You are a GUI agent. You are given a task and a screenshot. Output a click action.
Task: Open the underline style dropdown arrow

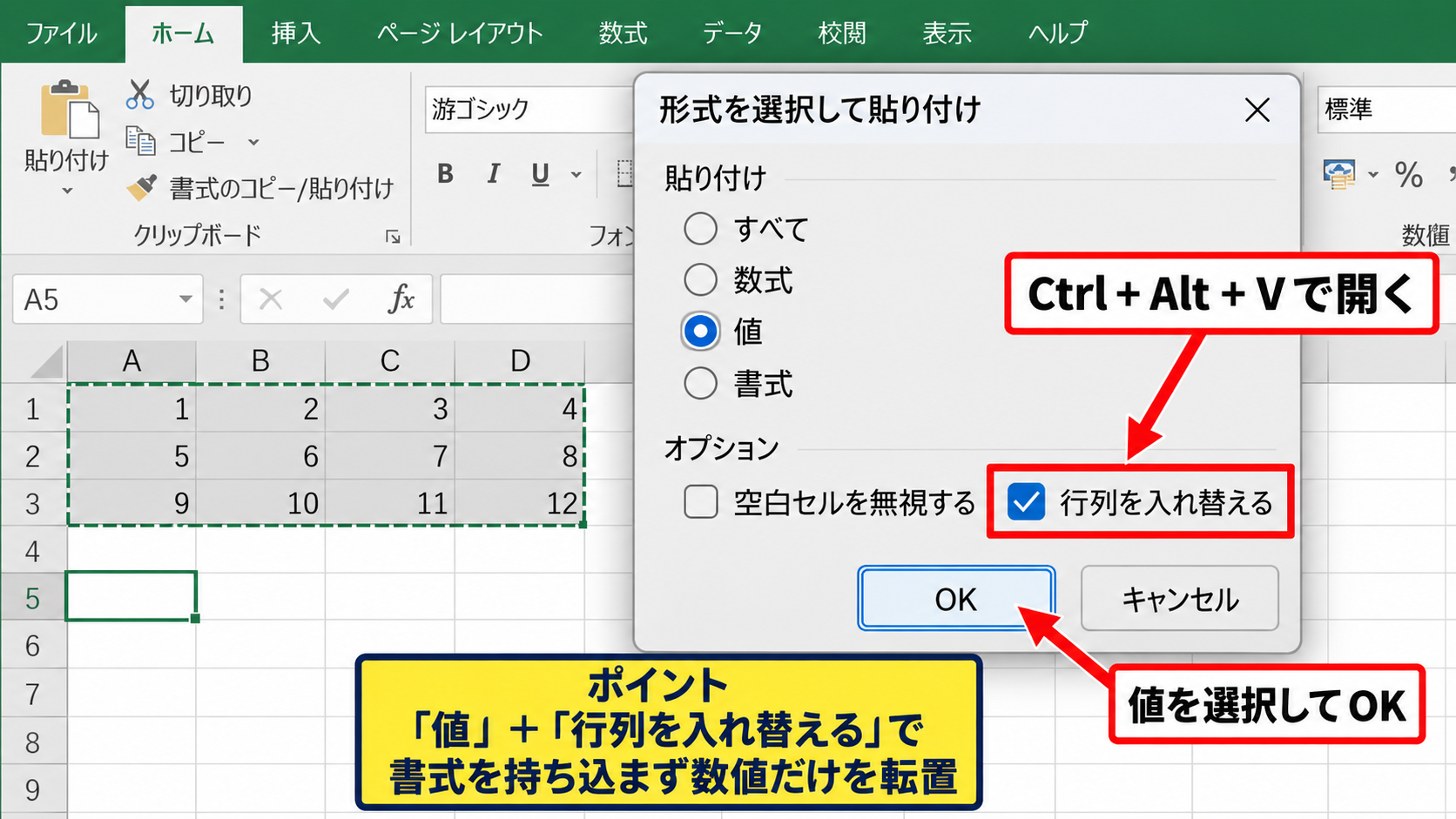(576, 175)
